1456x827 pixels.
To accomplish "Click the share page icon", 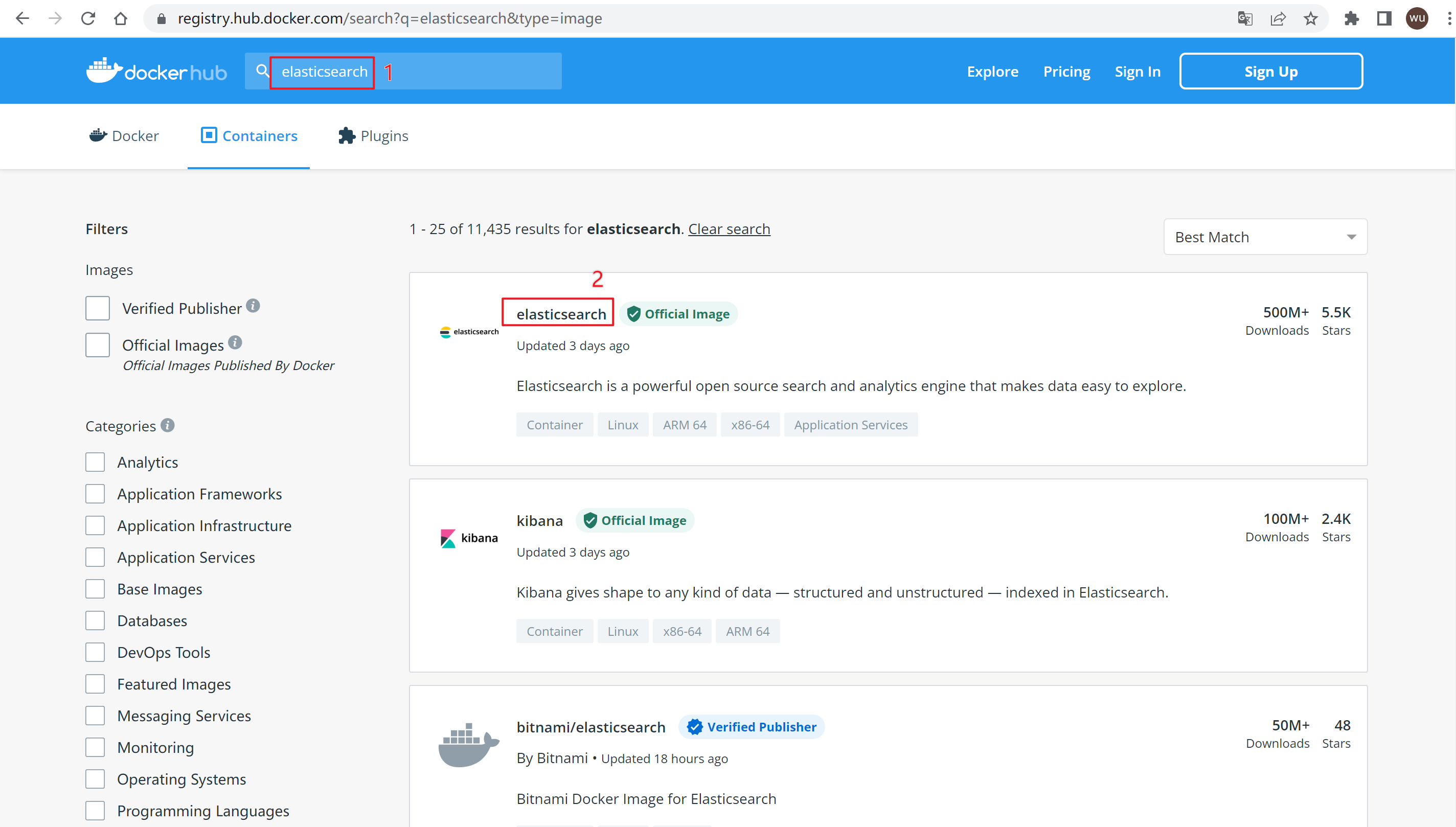I will click(1278, 19).
